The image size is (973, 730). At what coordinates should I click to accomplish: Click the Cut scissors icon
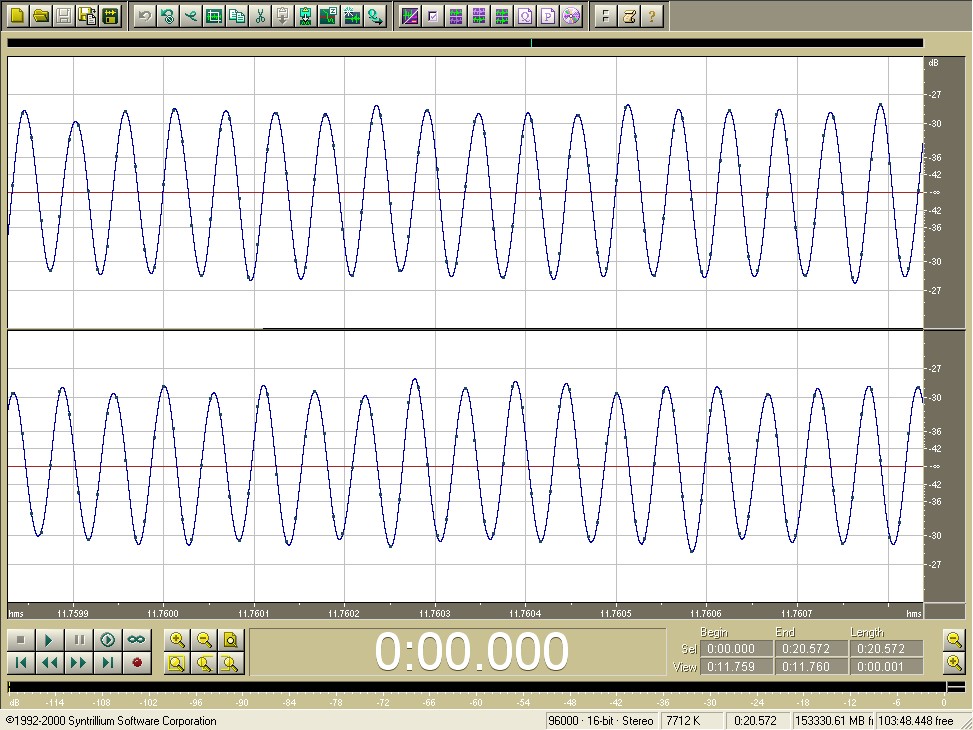tap(260, 16)
